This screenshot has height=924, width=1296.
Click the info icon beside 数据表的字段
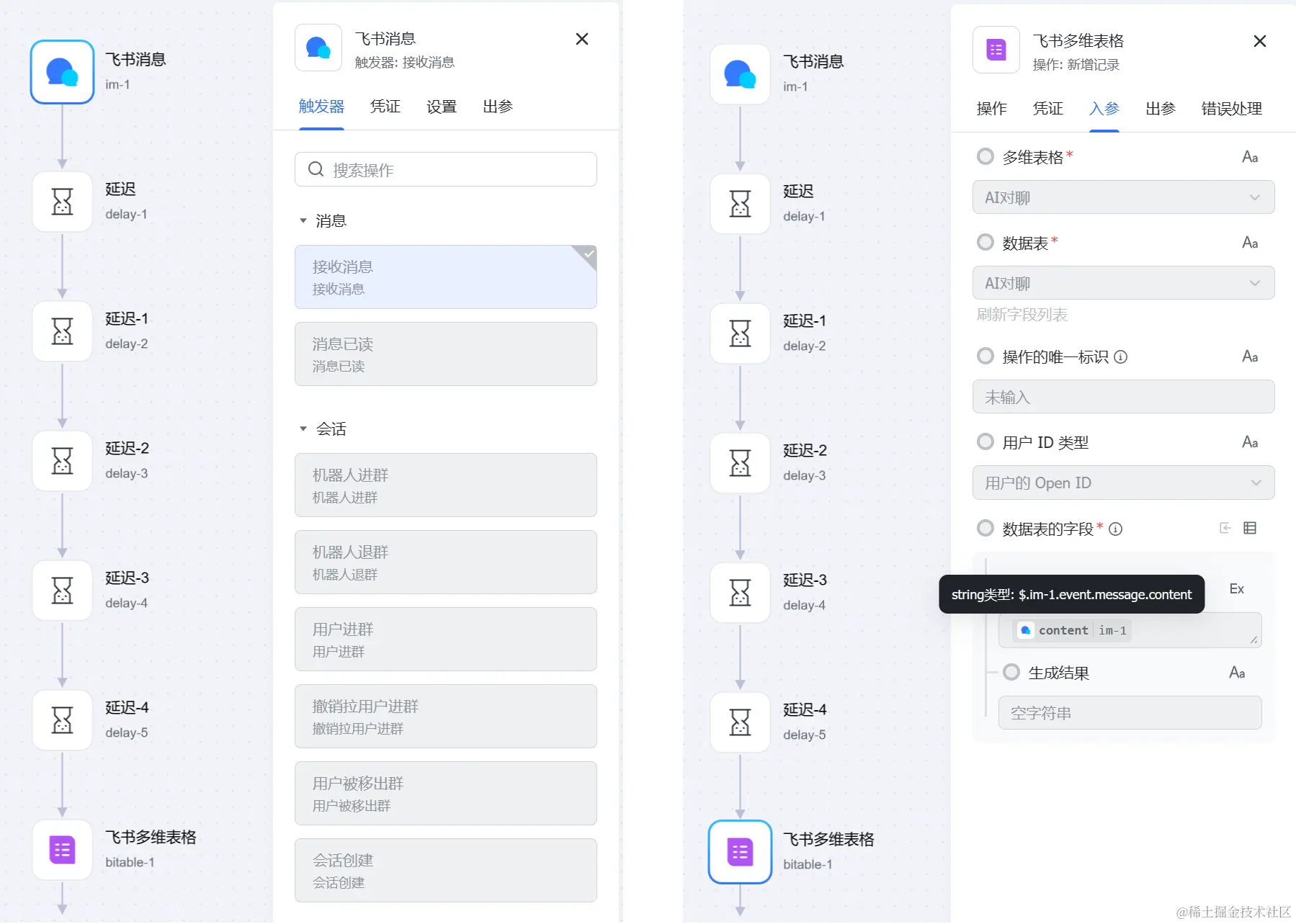1116,529
